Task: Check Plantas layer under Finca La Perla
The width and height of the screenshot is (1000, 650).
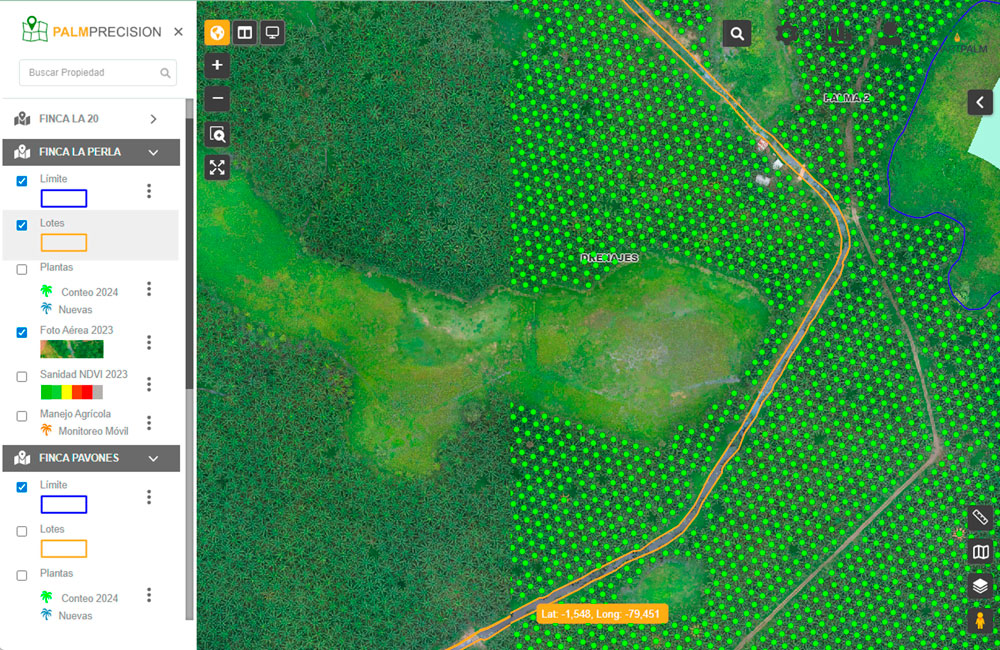Action: [x=22, y=269]
